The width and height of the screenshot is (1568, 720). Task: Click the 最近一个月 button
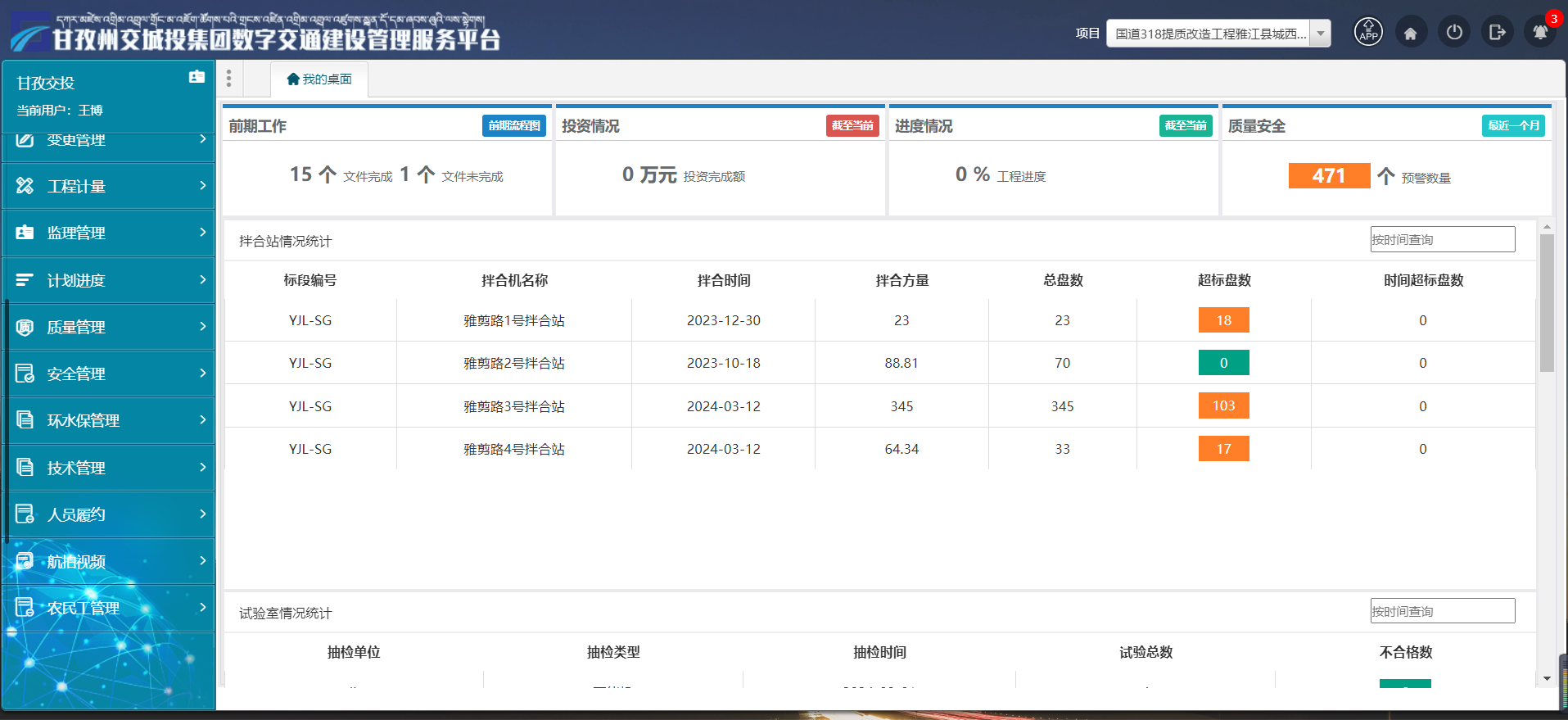tap(1513, 125)
